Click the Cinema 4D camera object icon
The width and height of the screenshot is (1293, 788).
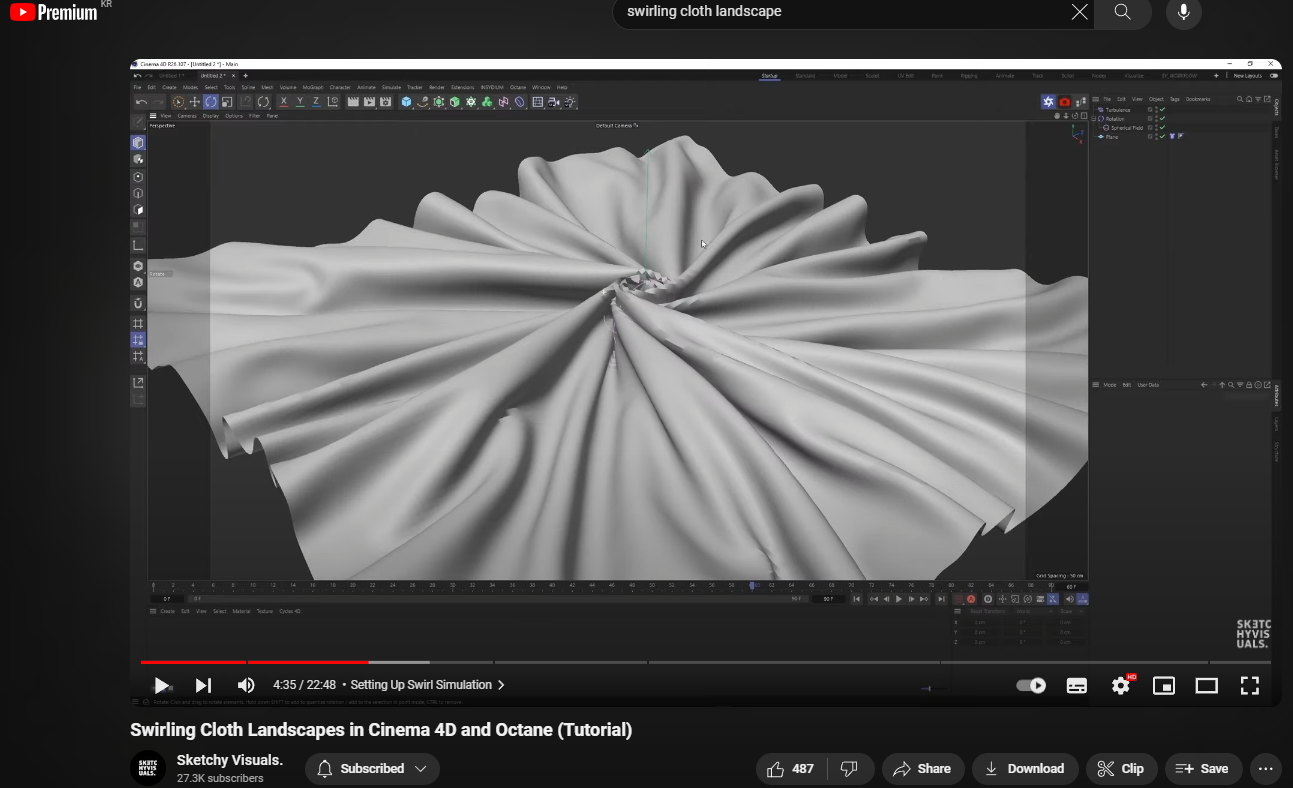point(553,102)
